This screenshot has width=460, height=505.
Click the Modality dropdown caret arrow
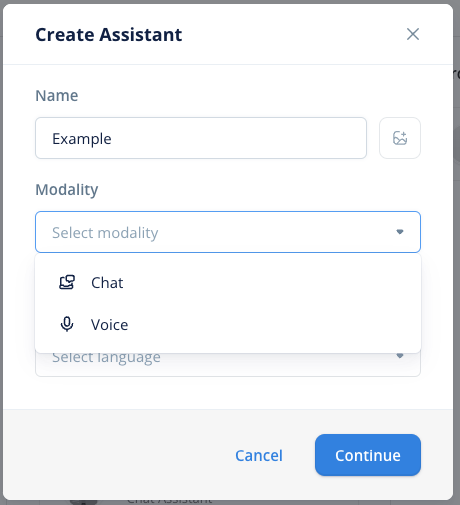tap(400, 232)
